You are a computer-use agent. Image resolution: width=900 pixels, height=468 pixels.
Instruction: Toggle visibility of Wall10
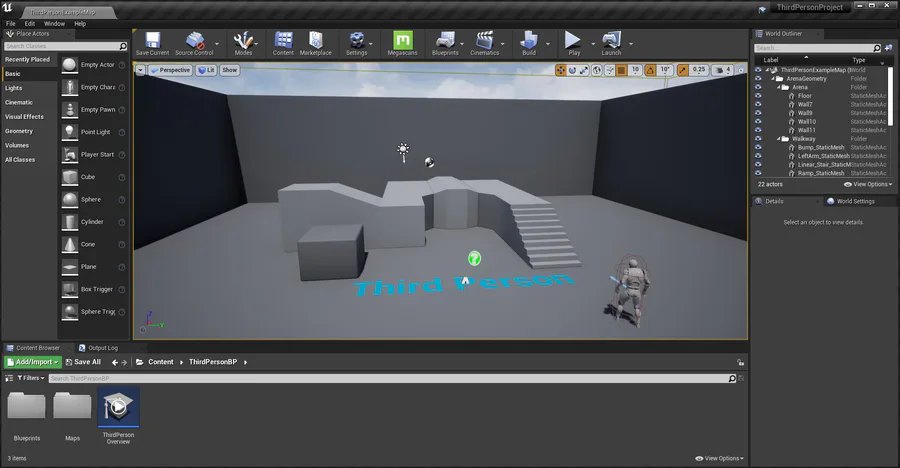tap(758, 122)
